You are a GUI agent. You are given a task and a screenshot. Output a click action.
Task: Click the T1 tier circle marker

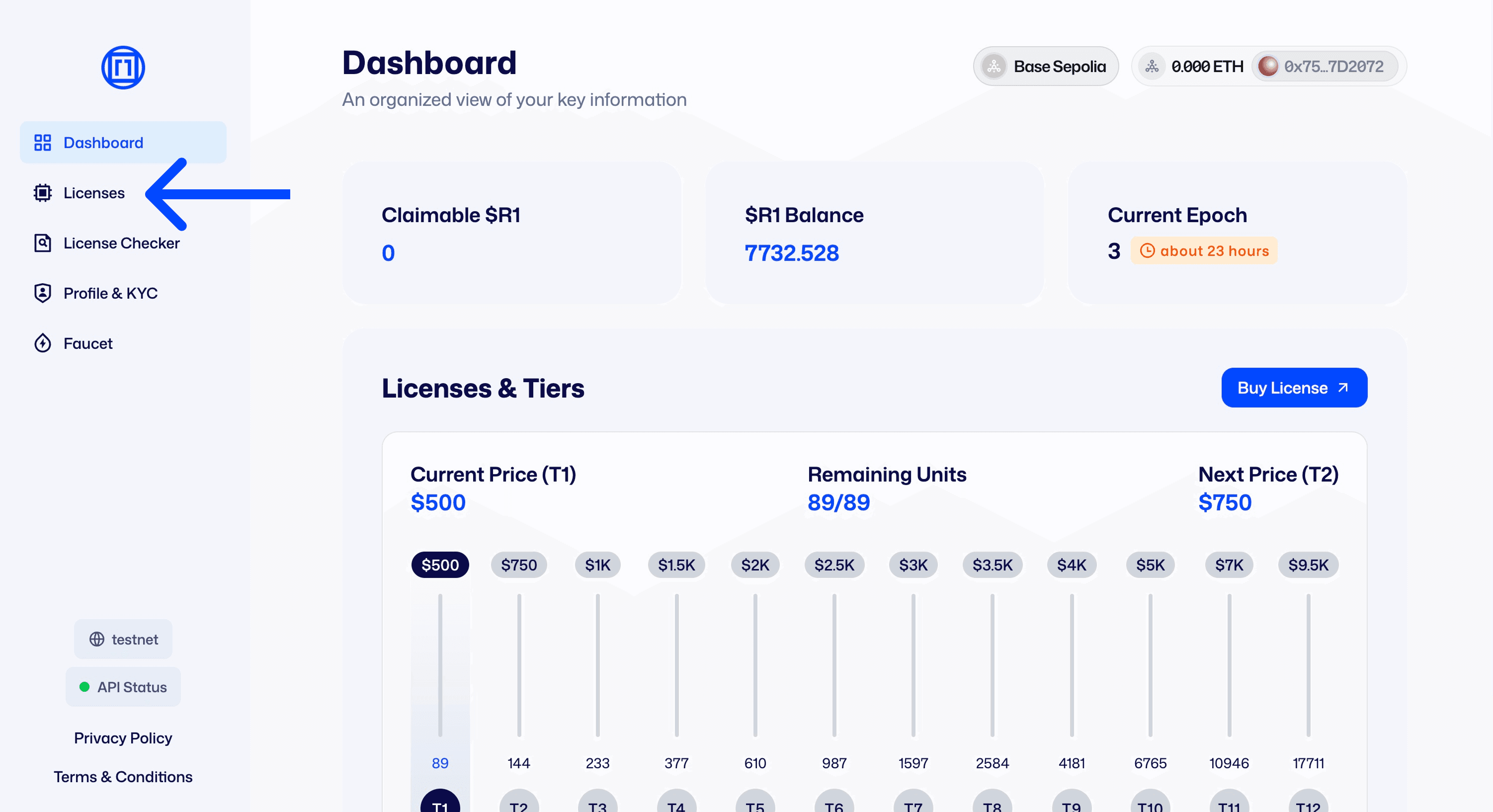click(440, 801)
